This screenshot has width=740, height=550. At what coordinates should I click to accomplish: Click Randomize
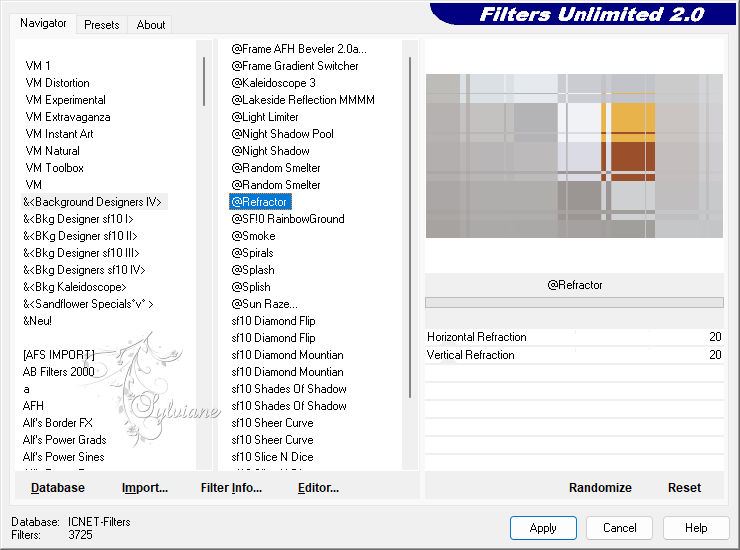[600, 488]
